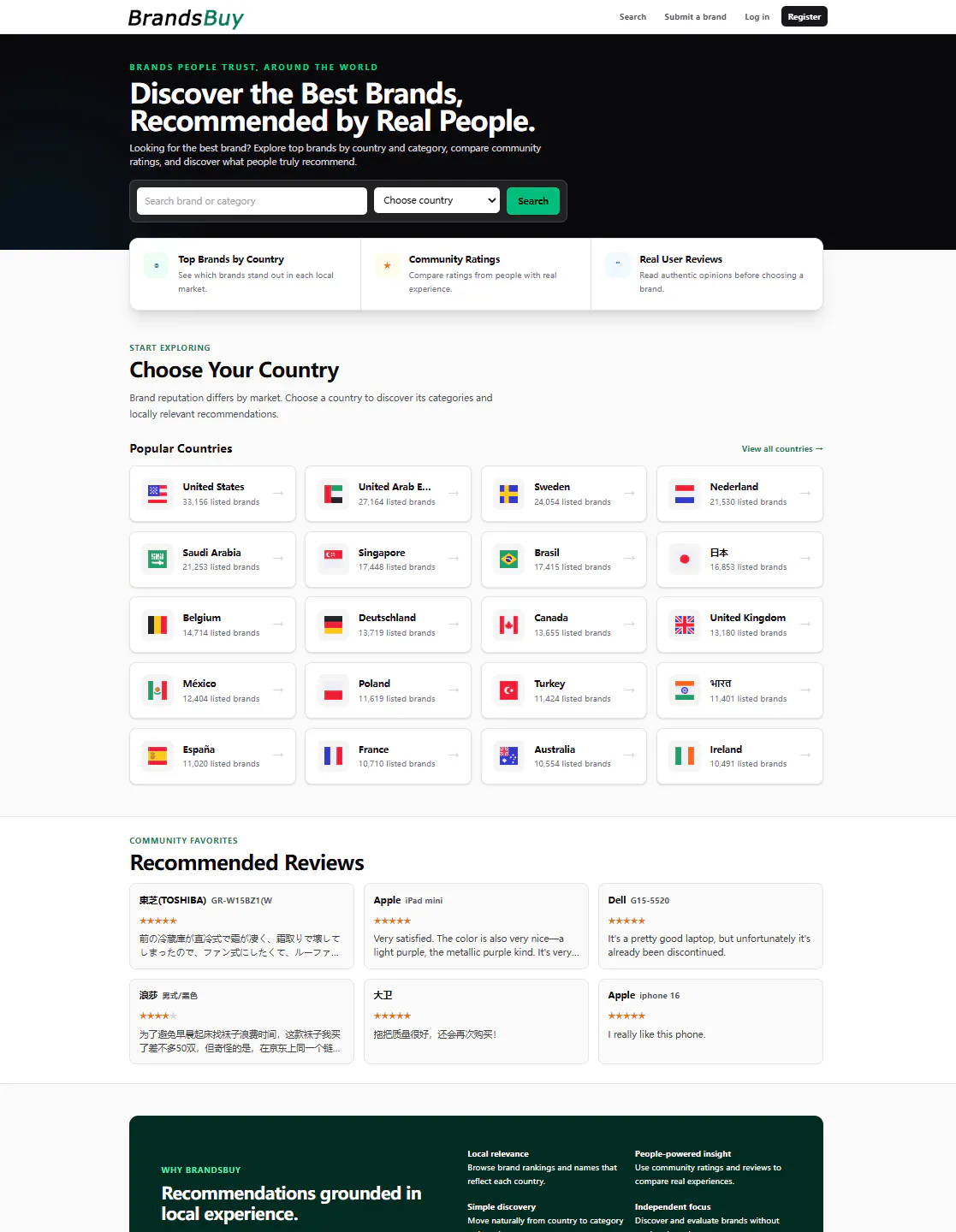Open the Deutschland country name link
The height and width of the screenshot is (1232, 956).
pyautogui.click(x=387, y=618)
